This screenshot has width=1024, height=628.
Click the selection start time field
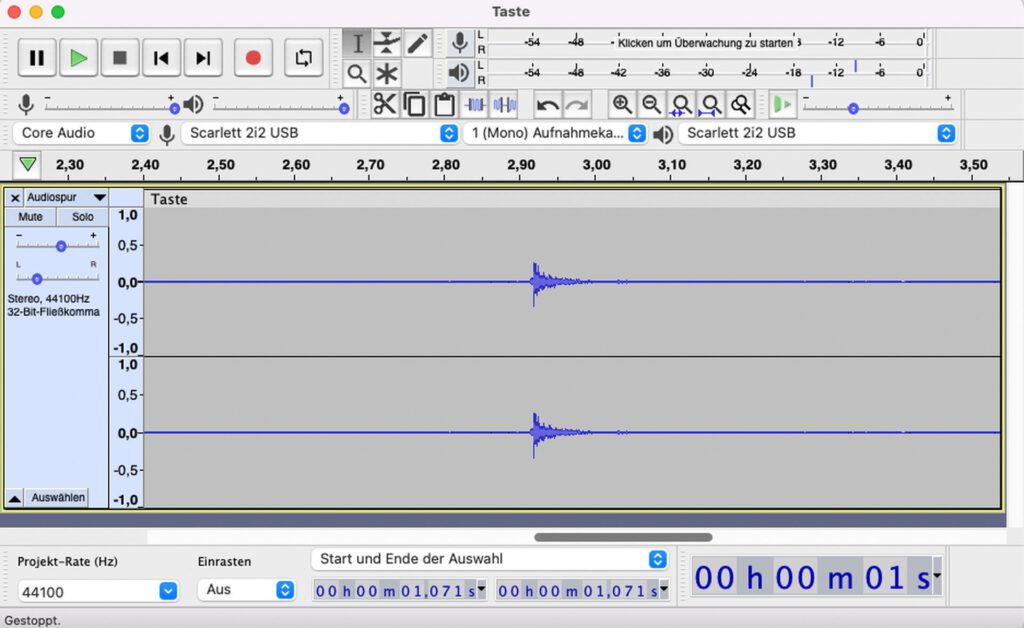tap(400, 591)
